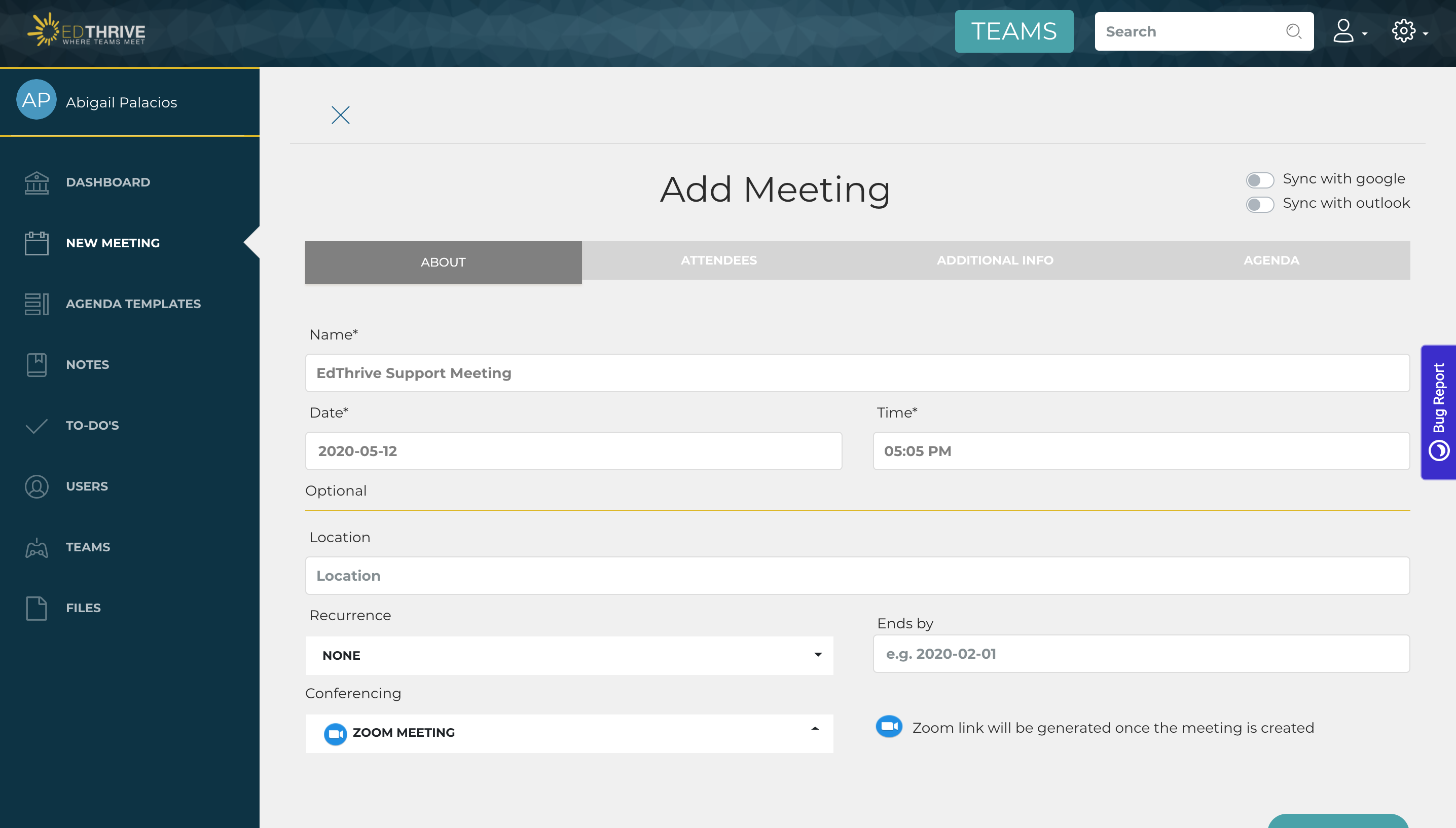The height and width of the screenshot is (828, 1456).
Task: Click the Files document icon
Action: click(37, 609)
